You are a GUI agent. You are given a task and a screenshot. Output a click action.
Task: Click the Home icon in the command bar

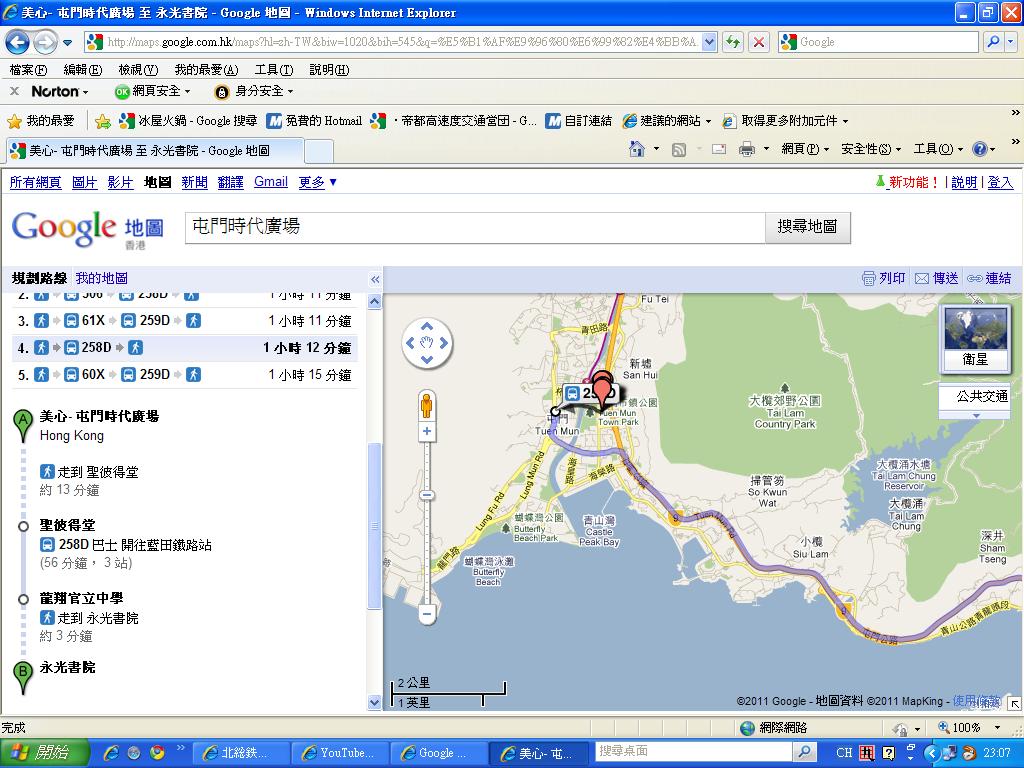637,150
